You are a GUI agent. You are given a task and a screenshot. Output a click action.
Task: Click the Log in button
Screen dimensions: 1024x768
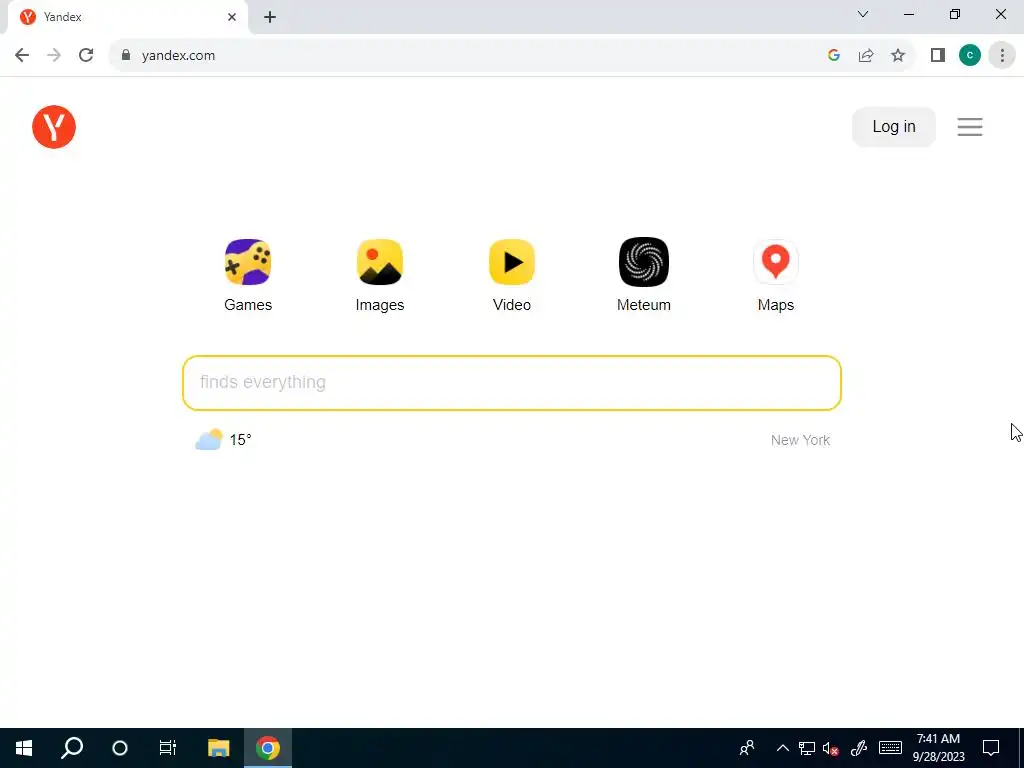[893, 127]
